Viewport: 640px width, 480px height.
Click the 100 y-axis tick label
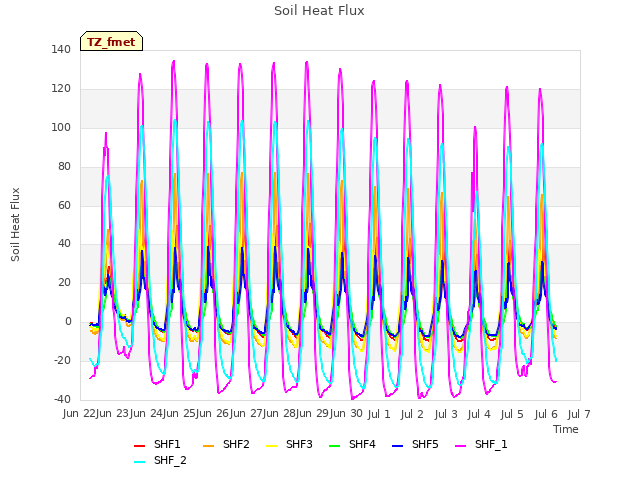(61, 127)
